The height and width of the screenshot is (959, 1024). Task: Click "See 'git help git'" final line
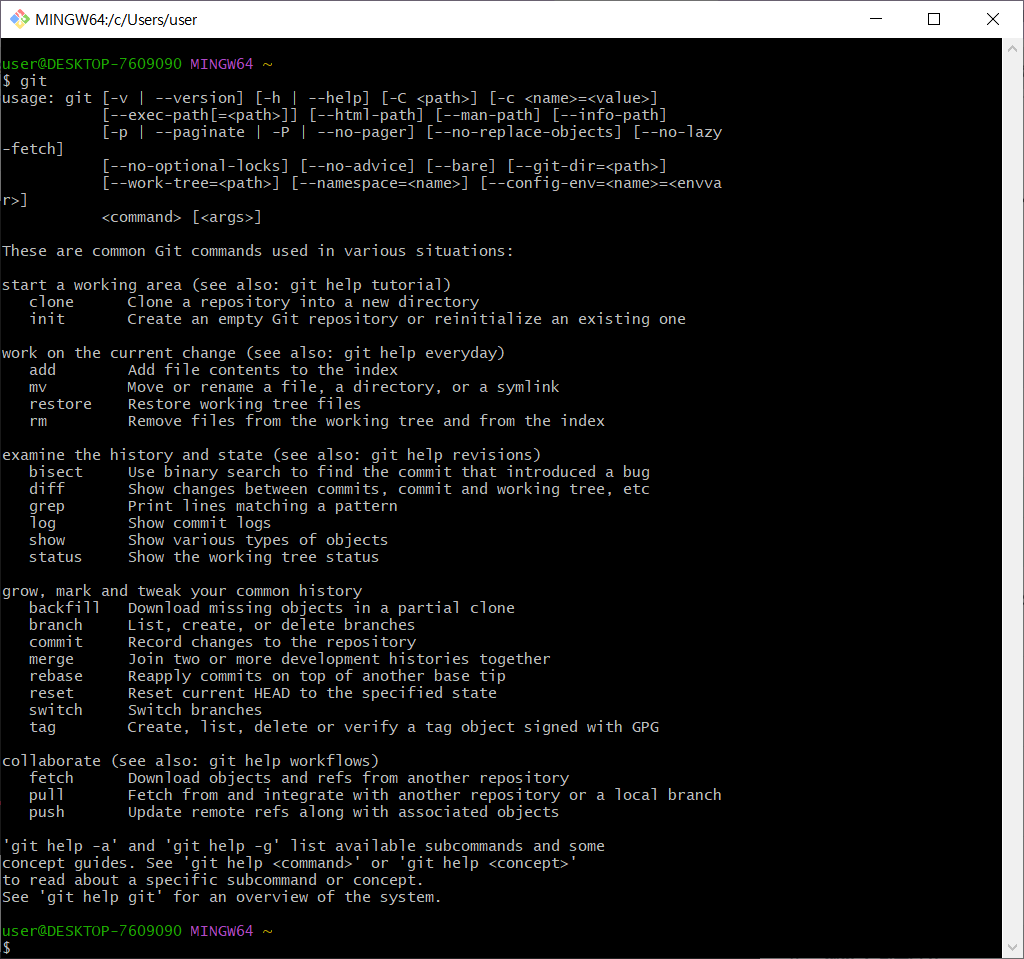pyautogui.click(x=222, y=896)
